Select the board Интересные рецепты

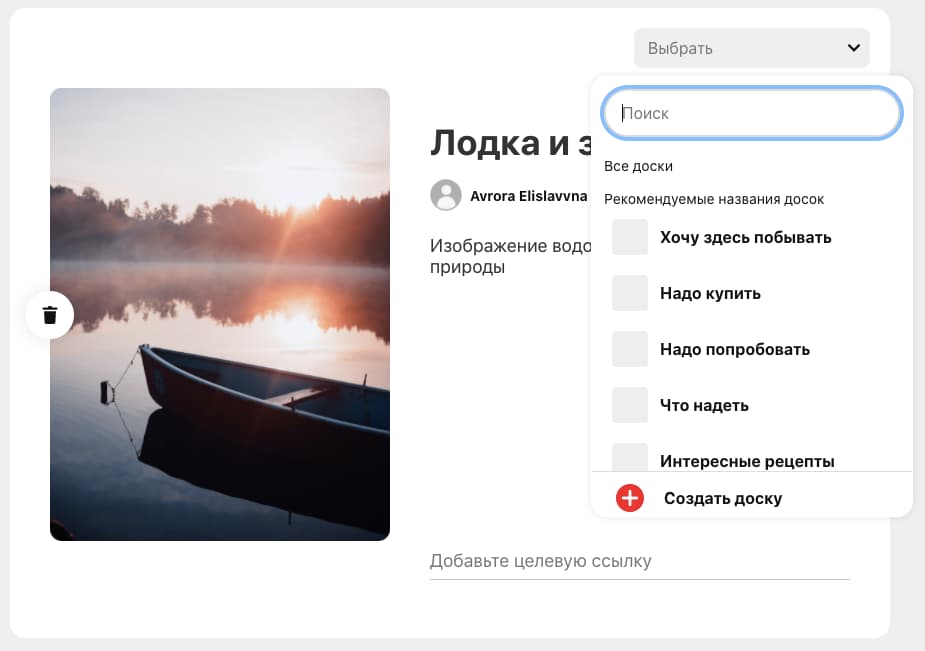coord(747,461)
